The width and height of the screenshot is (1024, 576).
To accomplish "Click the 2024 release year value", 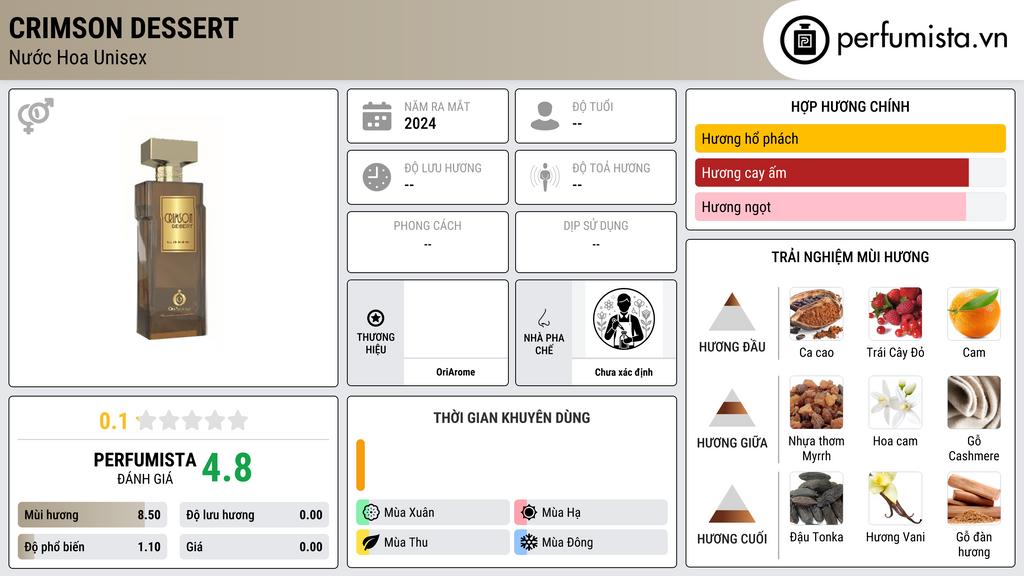I will 420,123.
